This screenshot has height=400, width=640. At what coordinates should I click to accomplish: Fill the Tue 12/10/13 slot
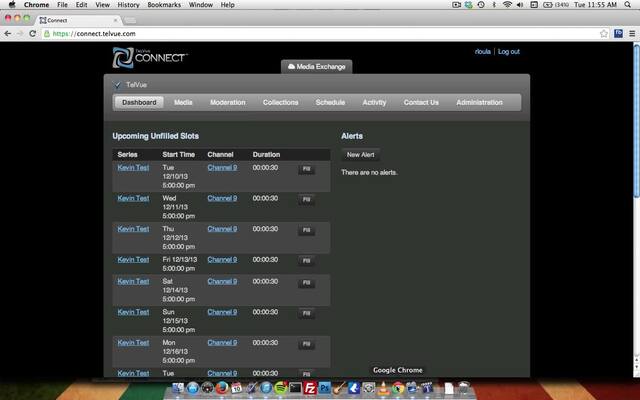(306, 169)
